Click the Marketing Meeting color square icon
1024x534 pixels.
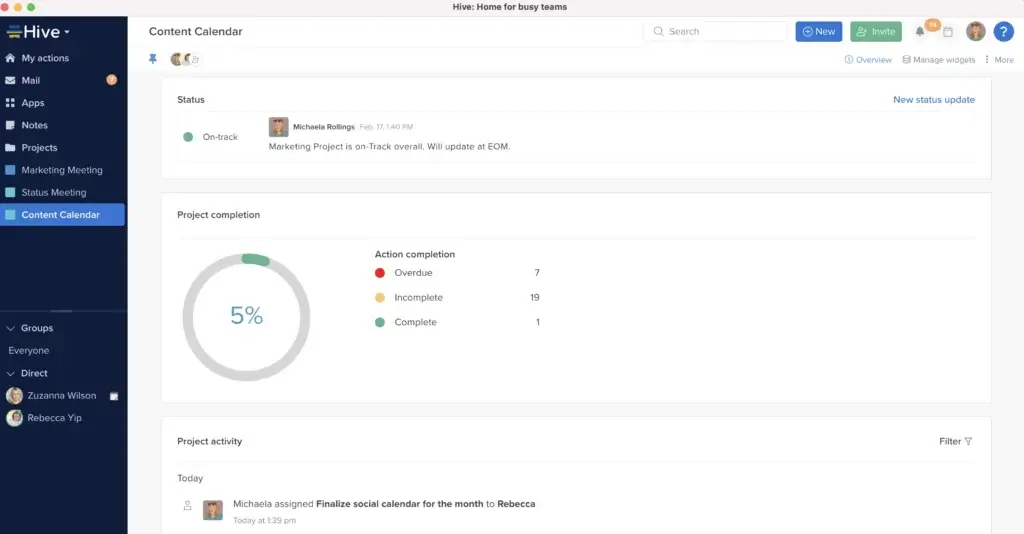[x=10, y=170]
